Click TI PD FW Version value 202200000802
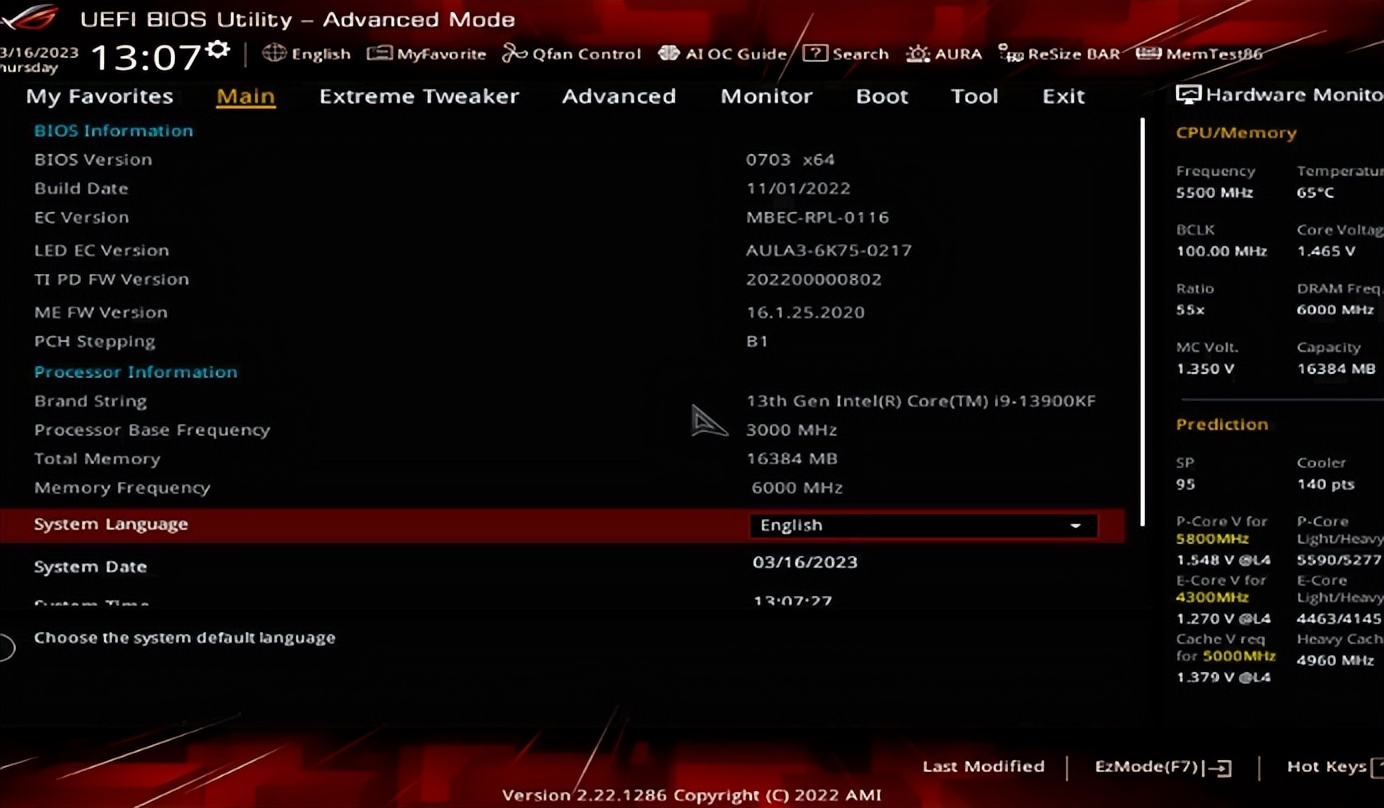 [814, 279]
